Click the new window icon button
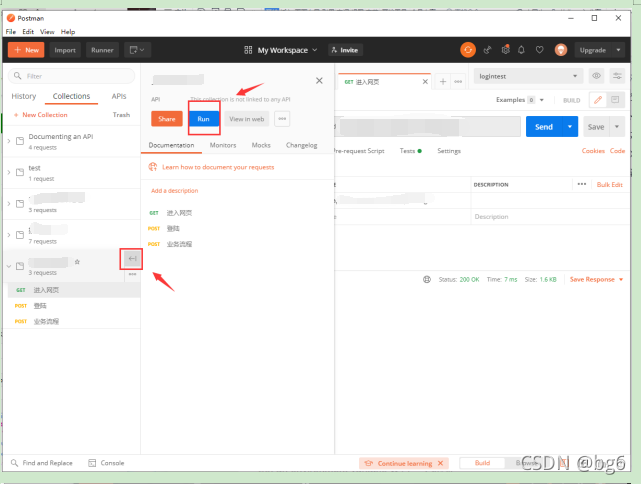The width and height of the screenshot is (641, 484). pyautogui.click(x=137, y=50)
